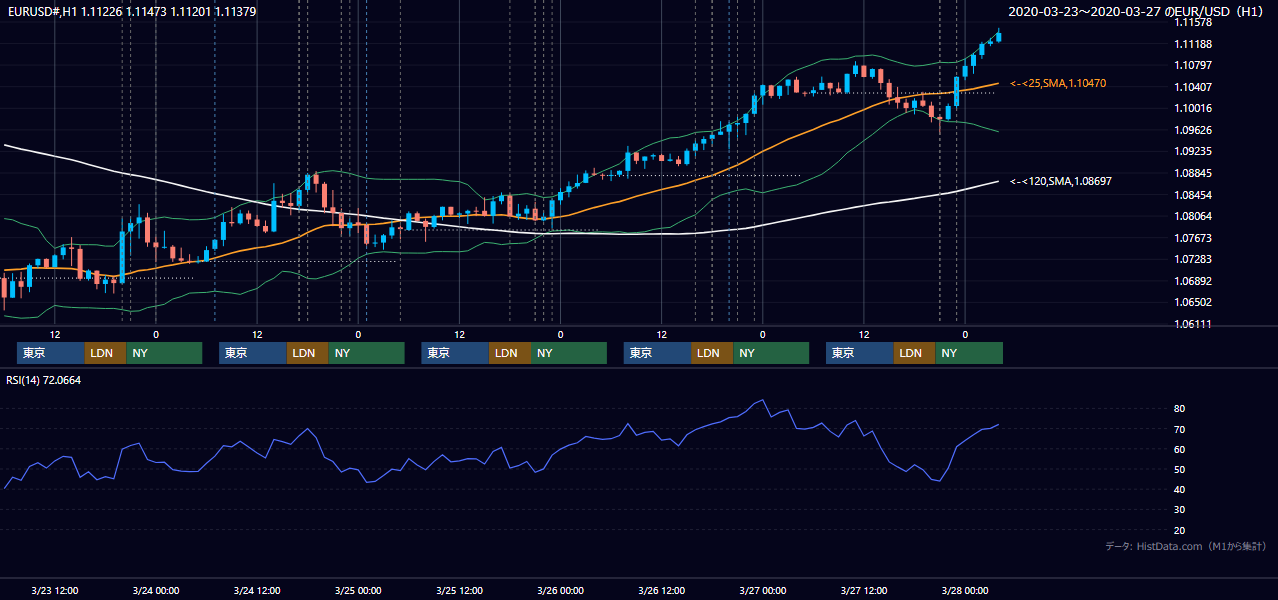The height and width of the screenshot is (600, 1278).
Task: Click price axis value 1.08064
Action: click(1192, 217)
